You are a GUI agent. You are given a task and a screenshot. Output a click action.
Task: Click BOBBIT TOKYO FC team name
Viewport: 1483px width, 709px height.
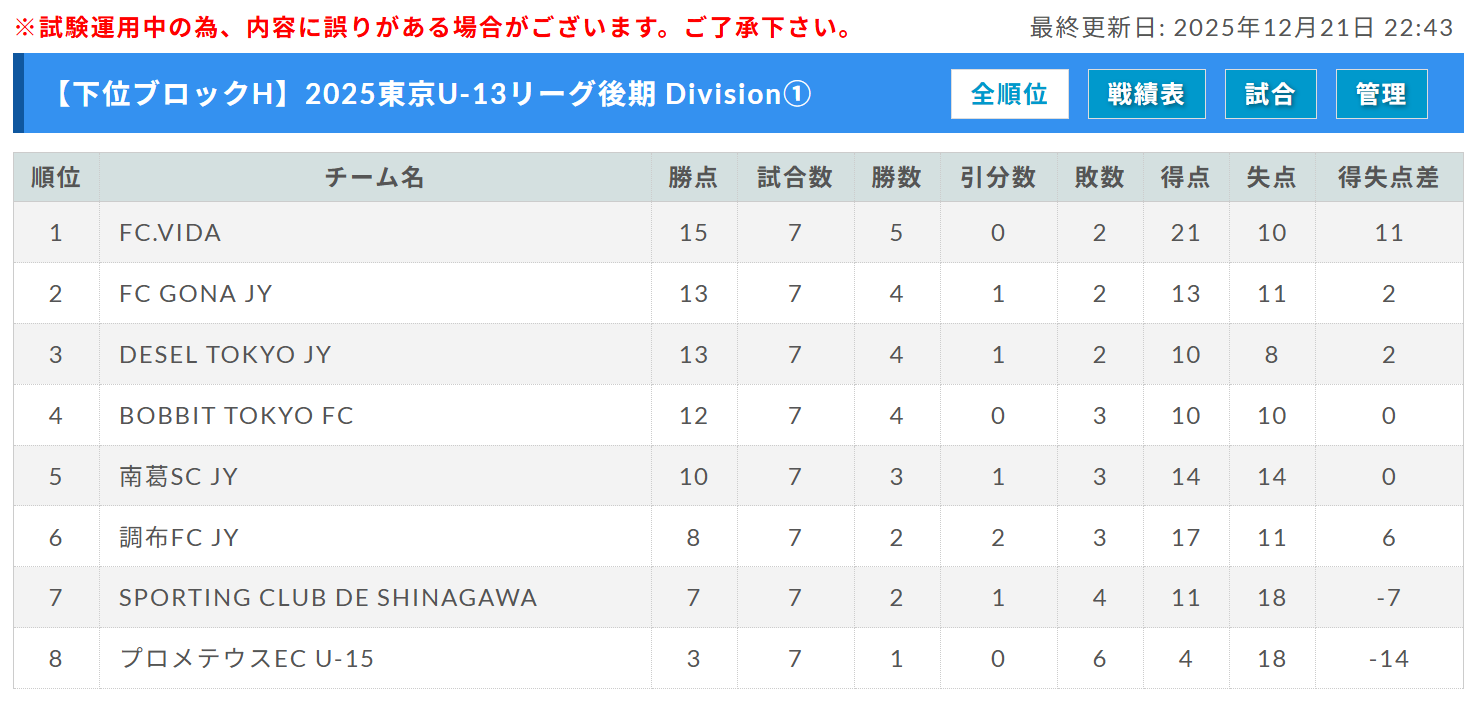[236, 416]
